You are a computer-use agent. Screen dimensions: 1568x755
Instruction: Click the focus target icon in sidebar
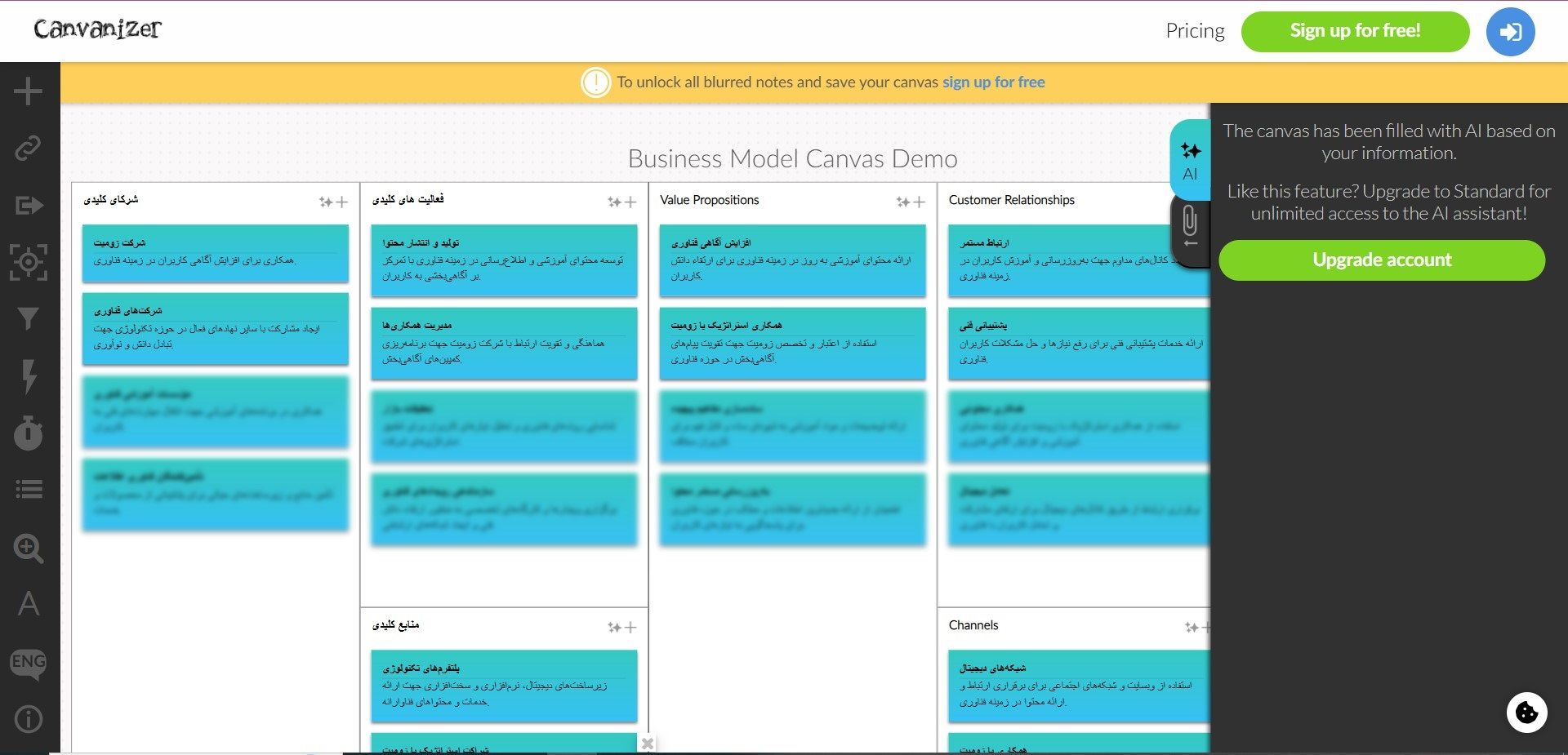(29, 262)
